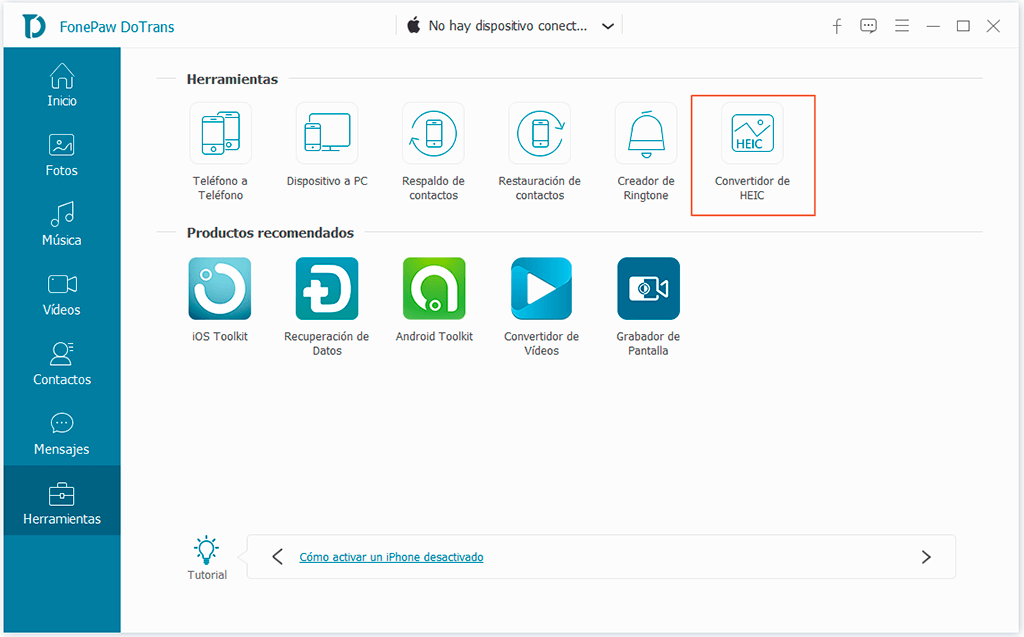Image resolution: width=1024 pixels, height=637 pixels.
Task: Open the iOS Toolkit product
Action: click(220, 288)
